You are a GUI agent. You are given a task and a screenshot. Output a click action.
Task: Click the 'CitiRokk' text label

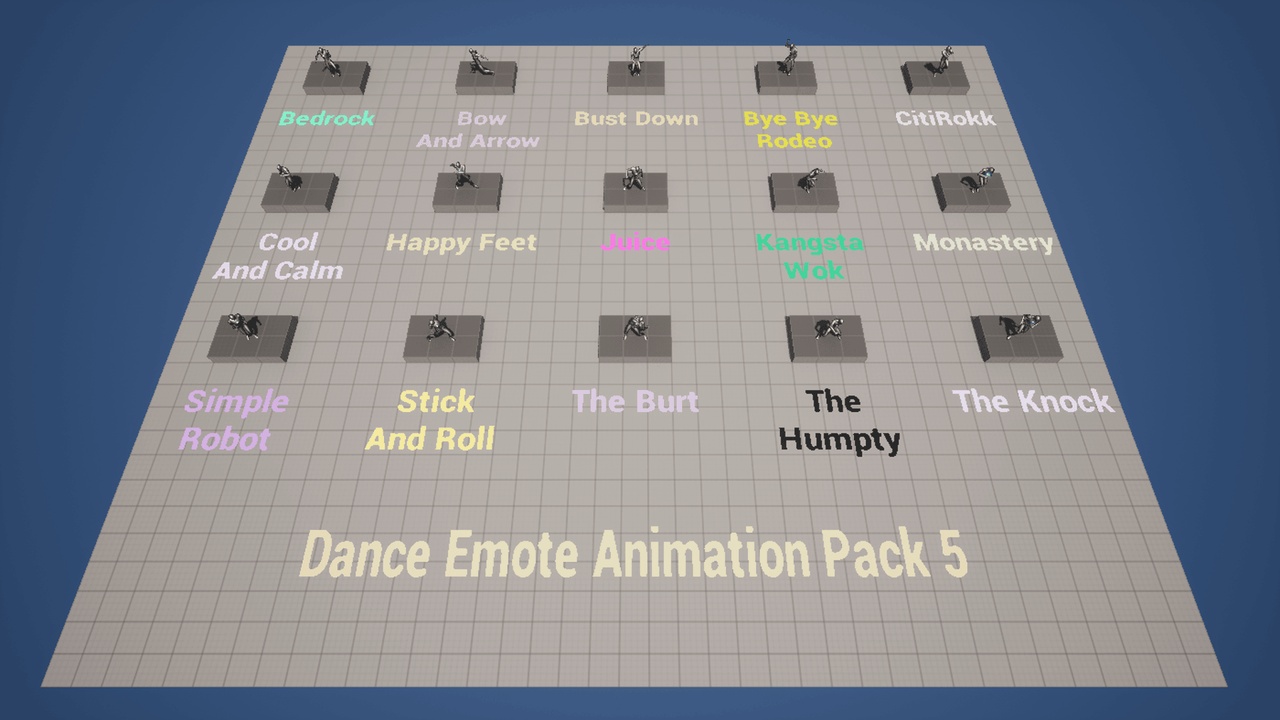tap(945, 119)
